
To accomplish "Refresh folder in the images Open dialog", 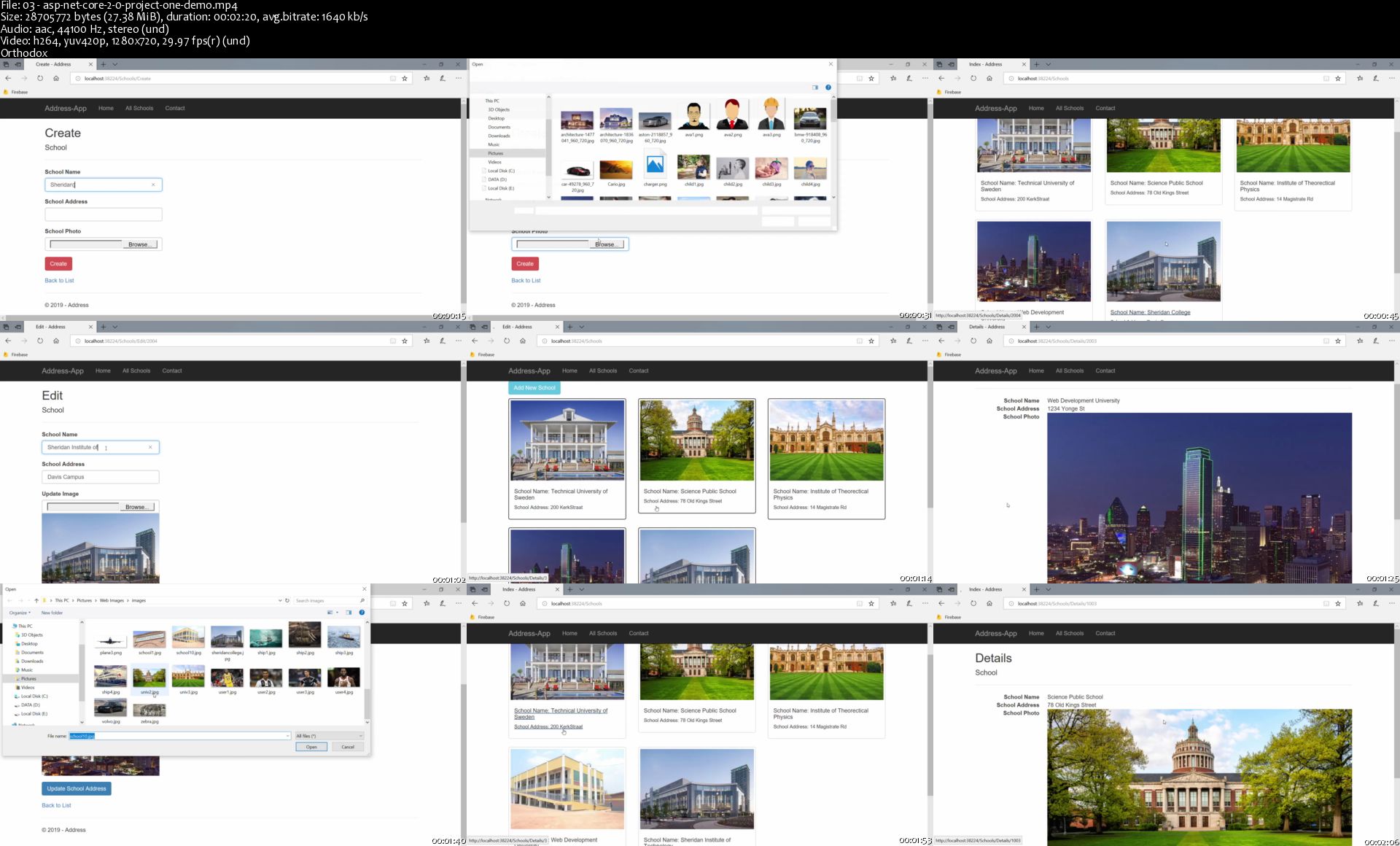I will click(x=287, y=600).
